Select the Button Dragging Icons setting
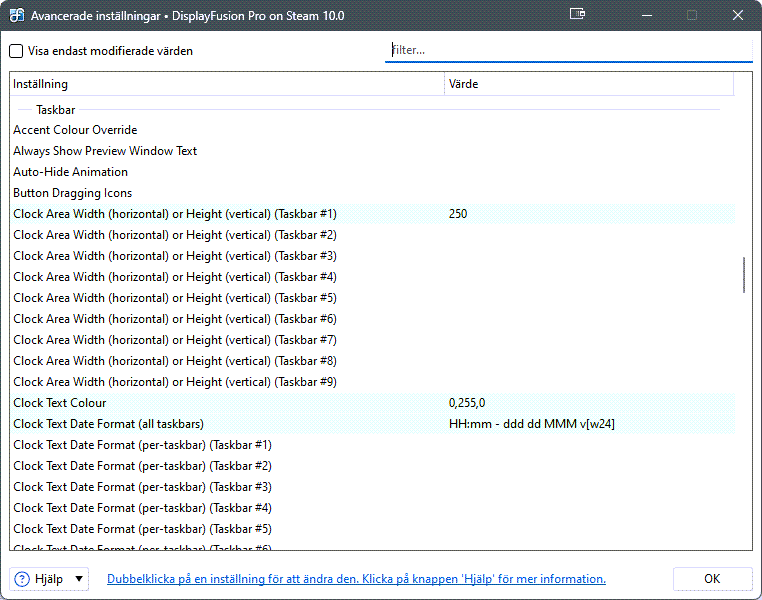 pos(72,193)
